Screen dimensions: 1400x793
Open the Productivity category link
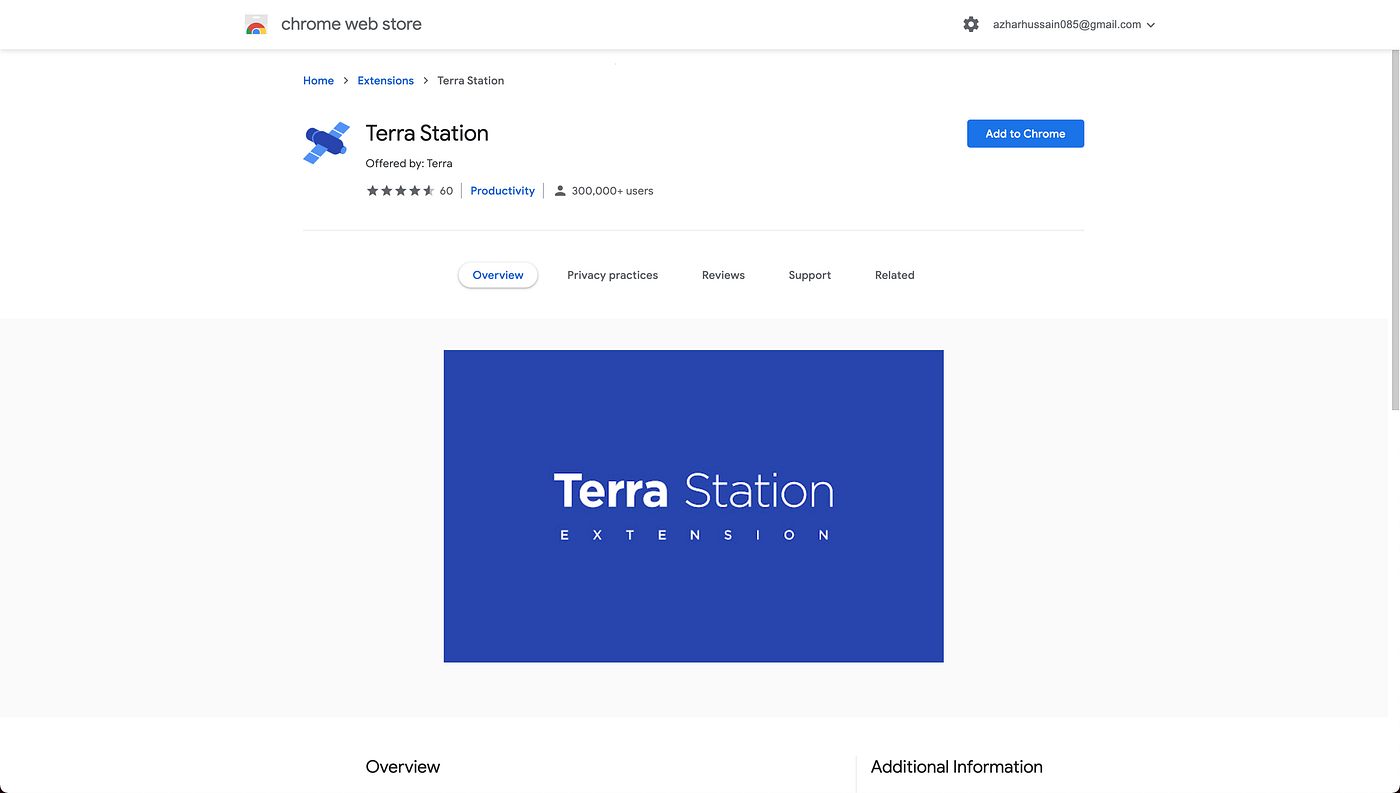coord(503,191)
